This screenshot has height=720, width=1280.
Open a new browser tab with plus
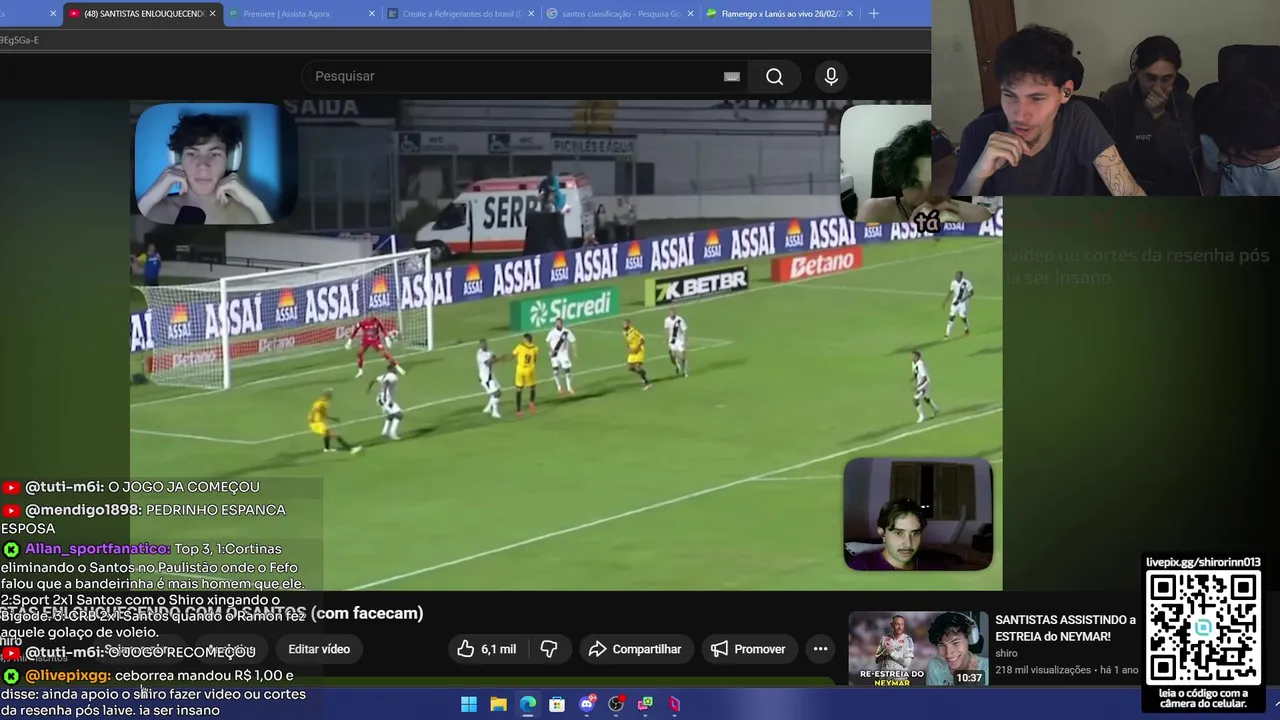874,13
